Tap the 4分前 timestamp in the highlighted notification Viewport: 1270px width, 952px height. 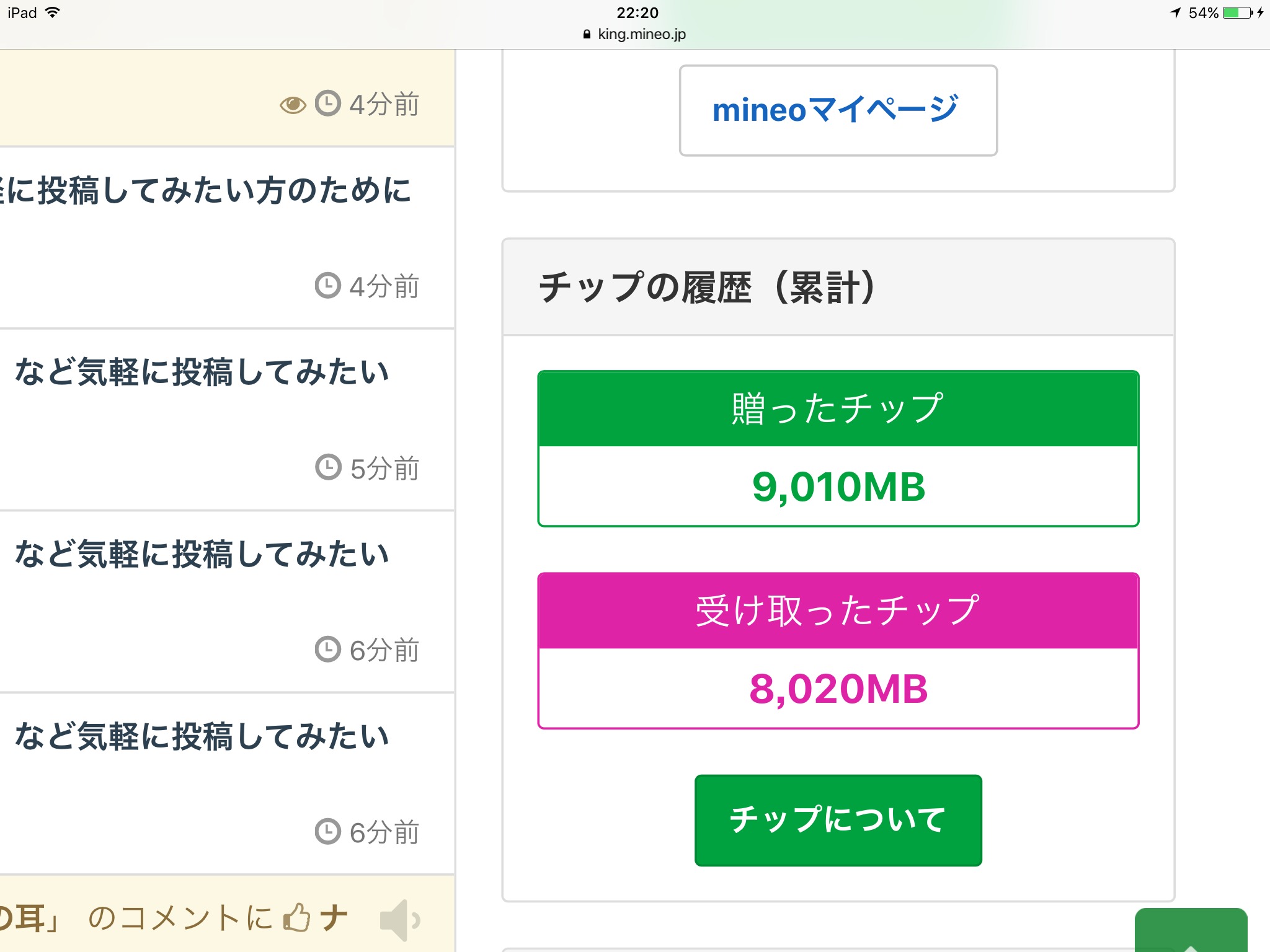coord(384,105)
